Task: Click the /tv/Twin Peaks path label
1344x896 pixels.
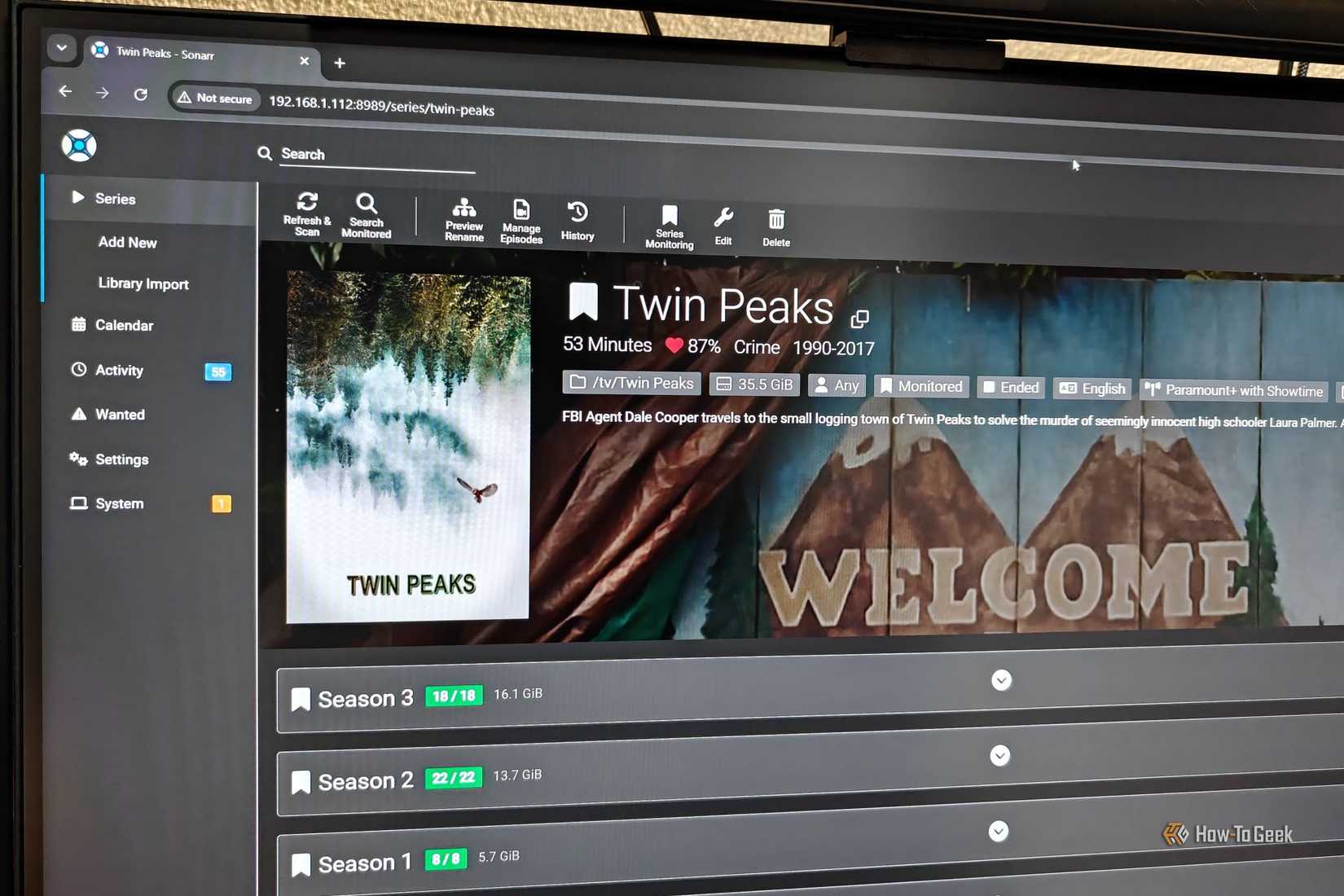Action: [632, 383]
